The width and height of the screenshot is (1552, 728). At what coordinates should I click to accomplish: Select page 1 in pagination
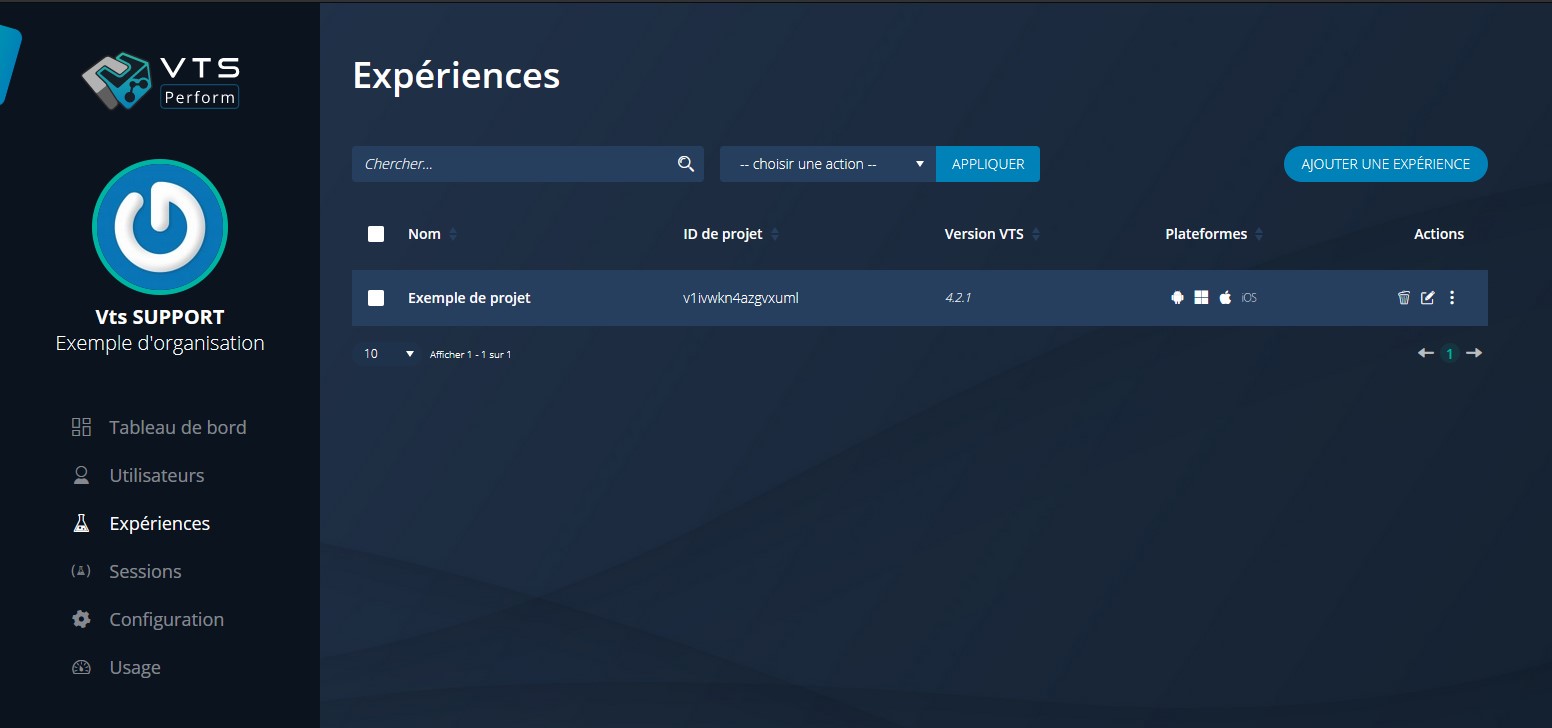click(x=1450, y=354)
